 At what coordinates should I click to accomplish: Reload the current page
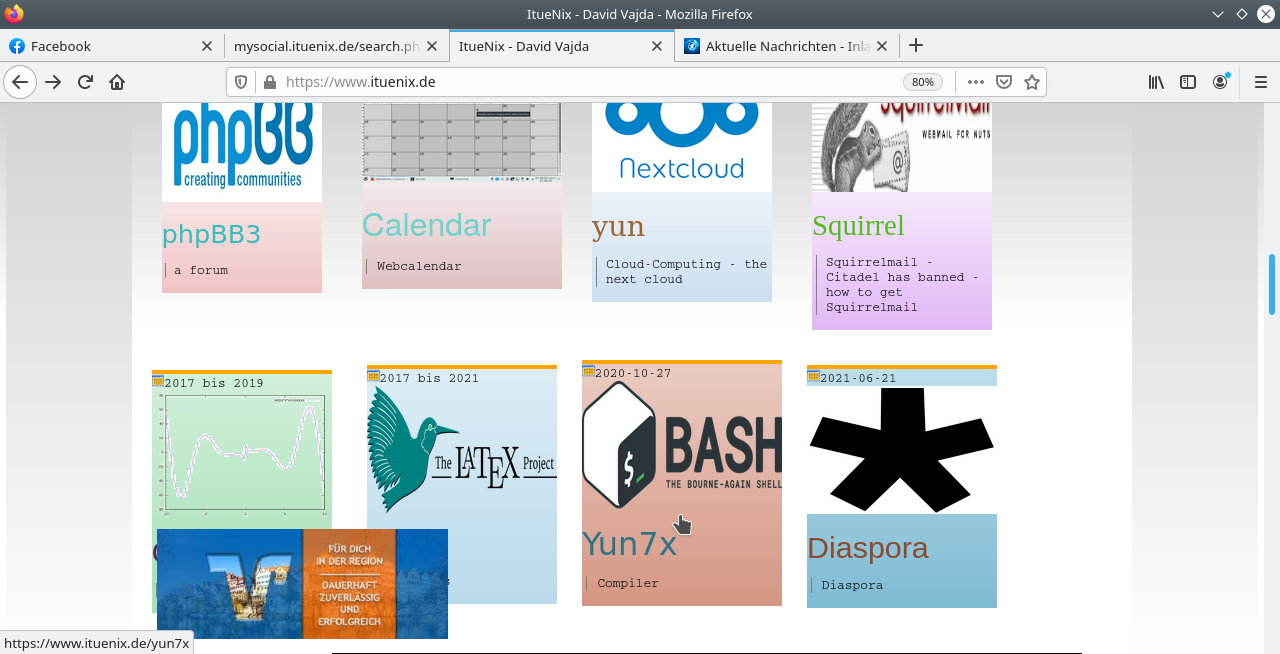[x=85, y=82]
